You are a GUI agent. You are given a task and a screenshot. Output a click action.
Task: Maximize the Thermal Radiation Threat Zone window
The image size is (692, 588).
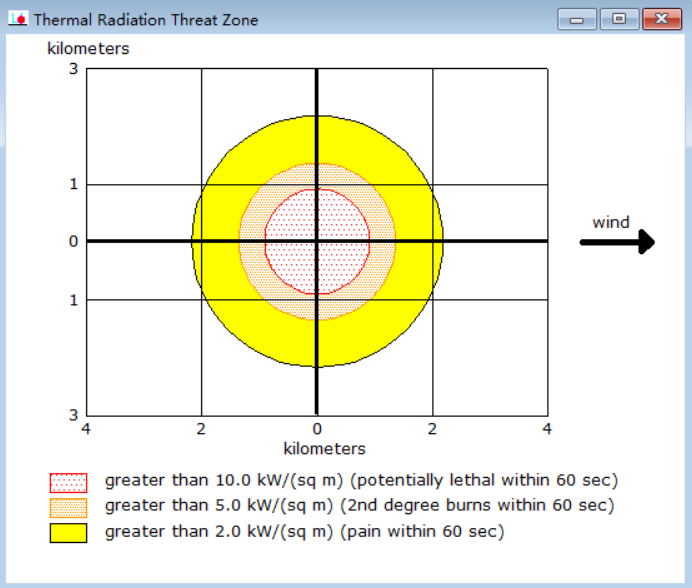coord(619,19)
